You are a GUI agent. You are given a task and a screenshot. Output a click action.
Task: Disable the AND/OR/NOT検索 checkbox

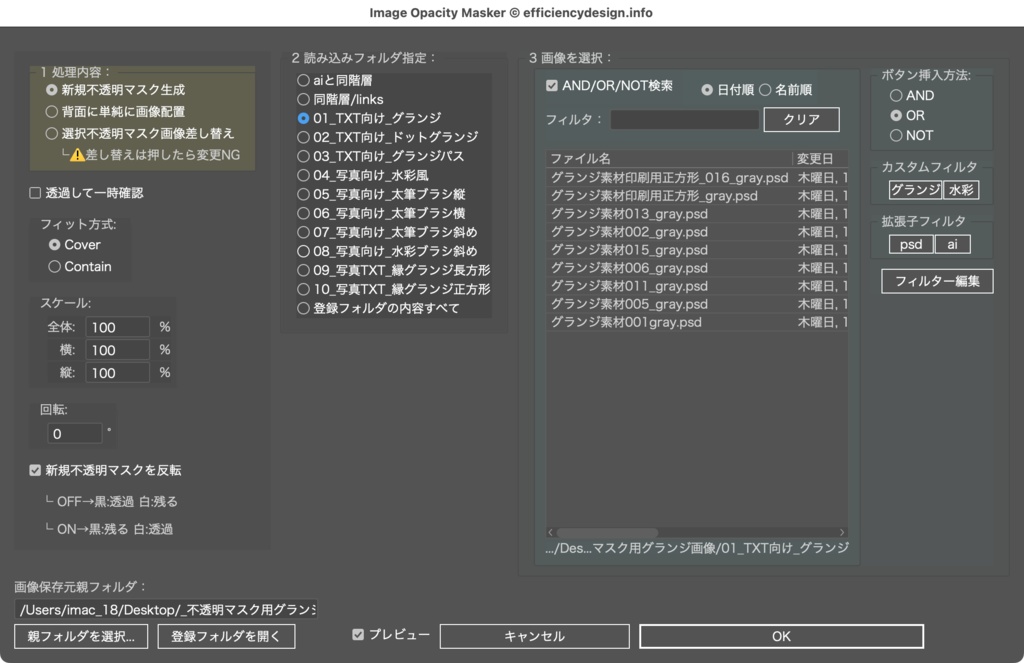click(x=552, y=87)
